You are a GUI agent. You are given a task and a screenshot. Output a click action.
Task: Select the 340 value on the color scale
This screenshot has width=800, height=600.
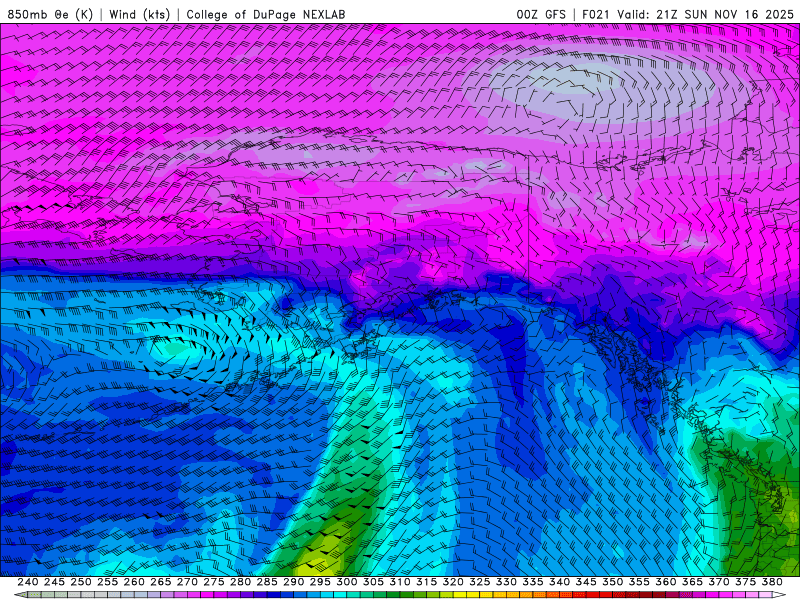pos(559,582)
